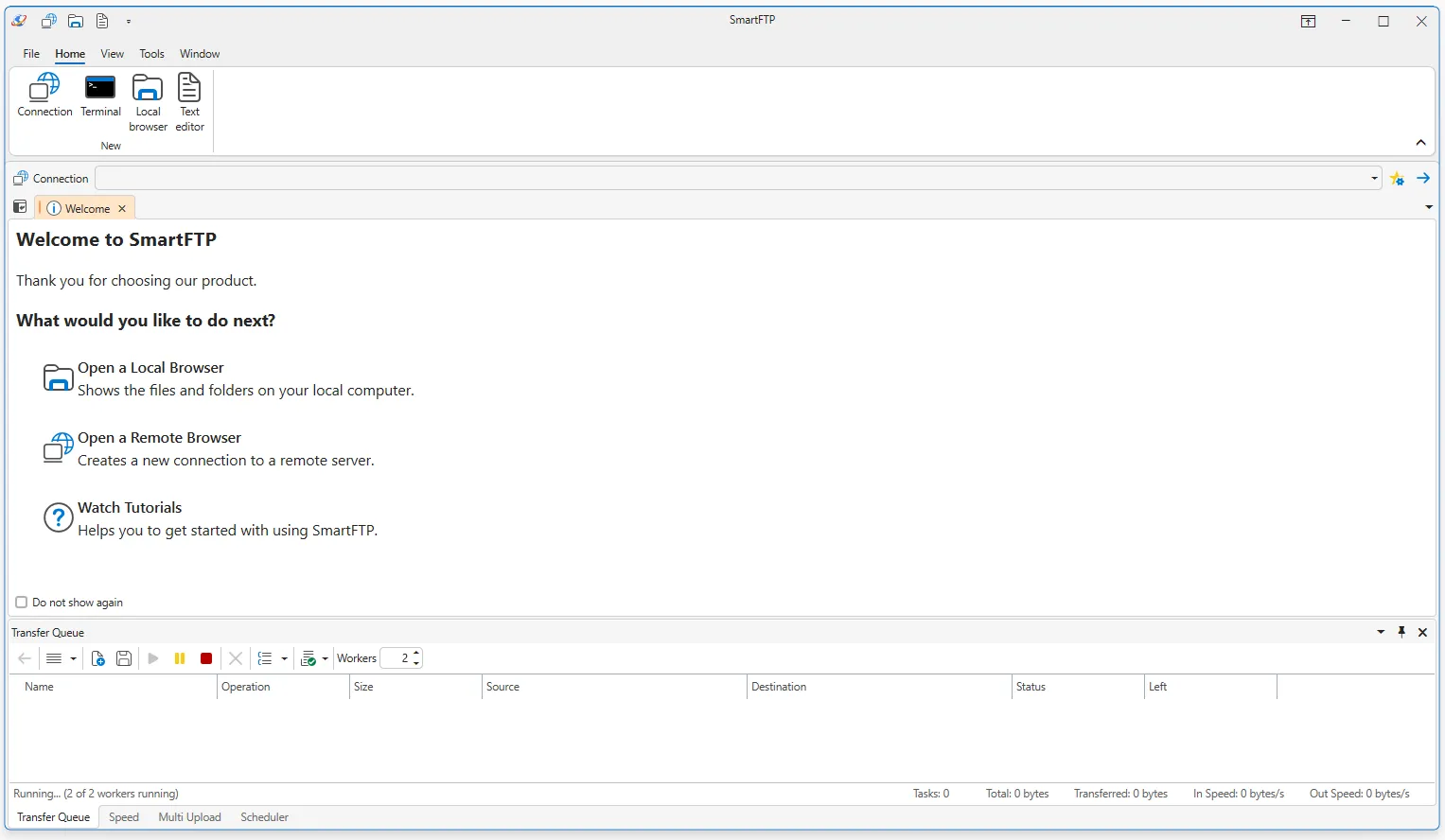The width and height of the screenshot is (1445, 840).
Task: Sort by the Name column header
Action: (114, 687)
